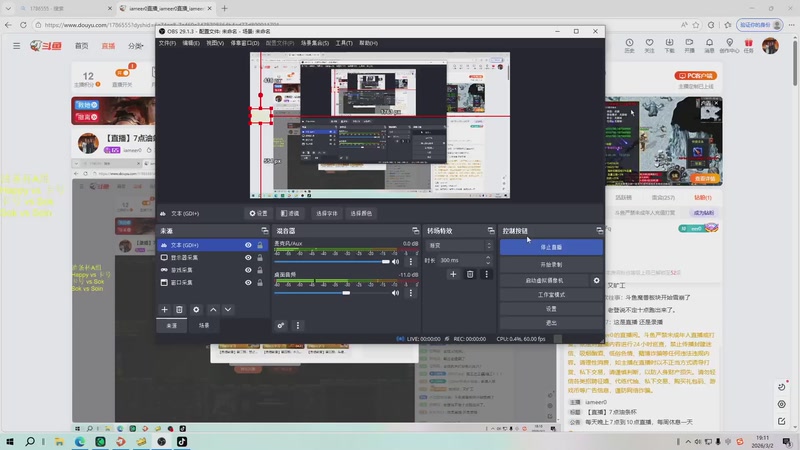The width and height of the screenshot is (800, 450).
Task: Click 开始录制 to start recording
Action: pyautogui.click(x=551, y=265)
